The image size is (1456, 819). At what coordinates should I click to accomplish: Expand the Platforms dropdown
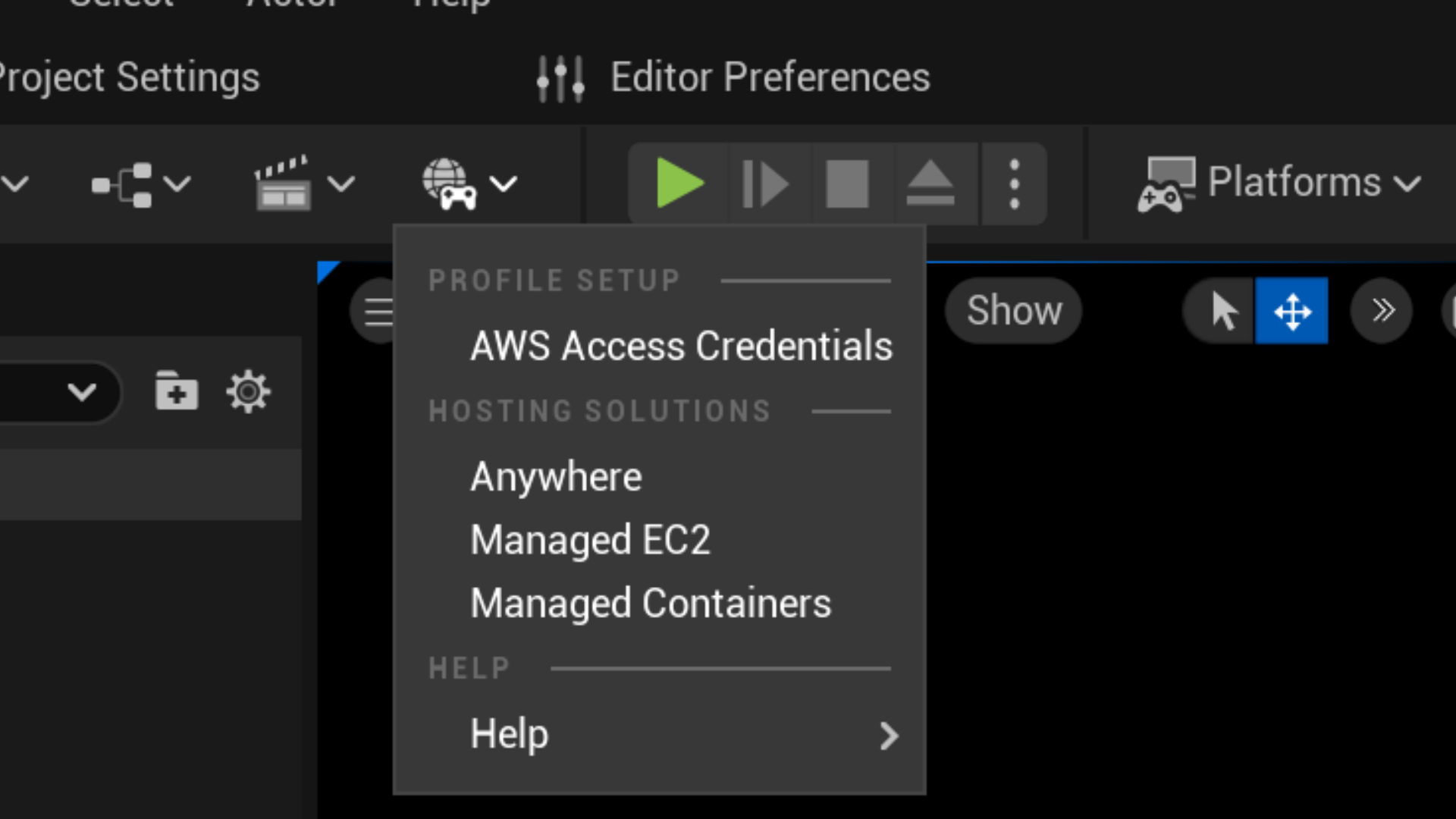[x=1279, y=183]
